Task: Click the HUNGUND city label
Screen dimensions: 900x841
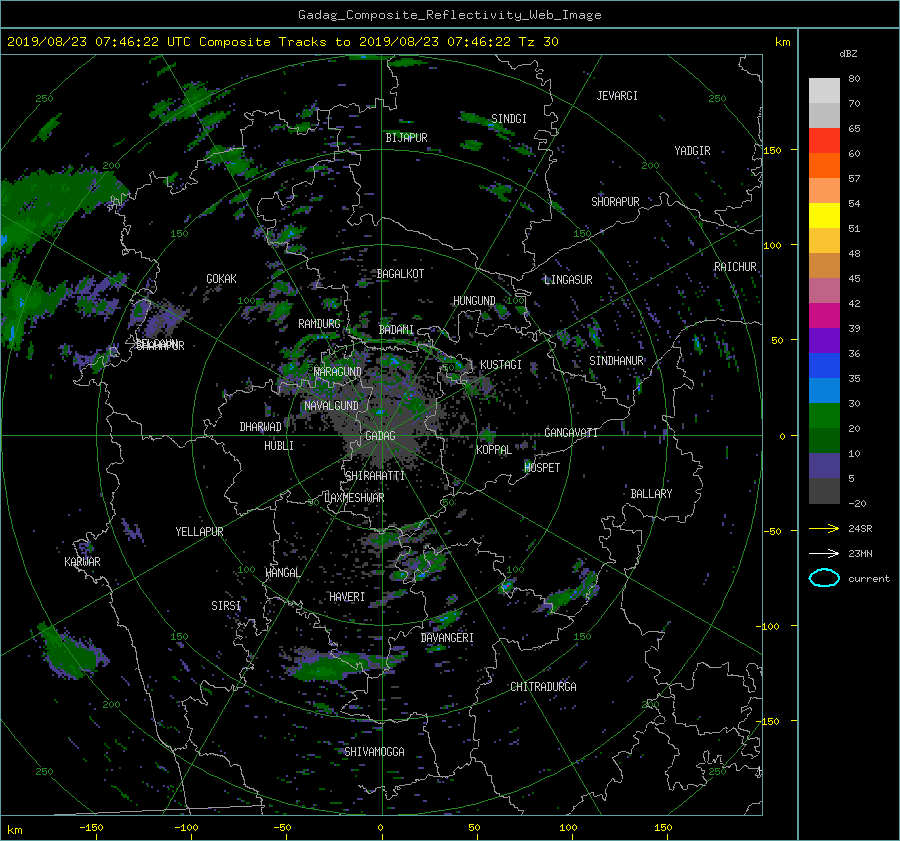Action: [x=474, y=301]
